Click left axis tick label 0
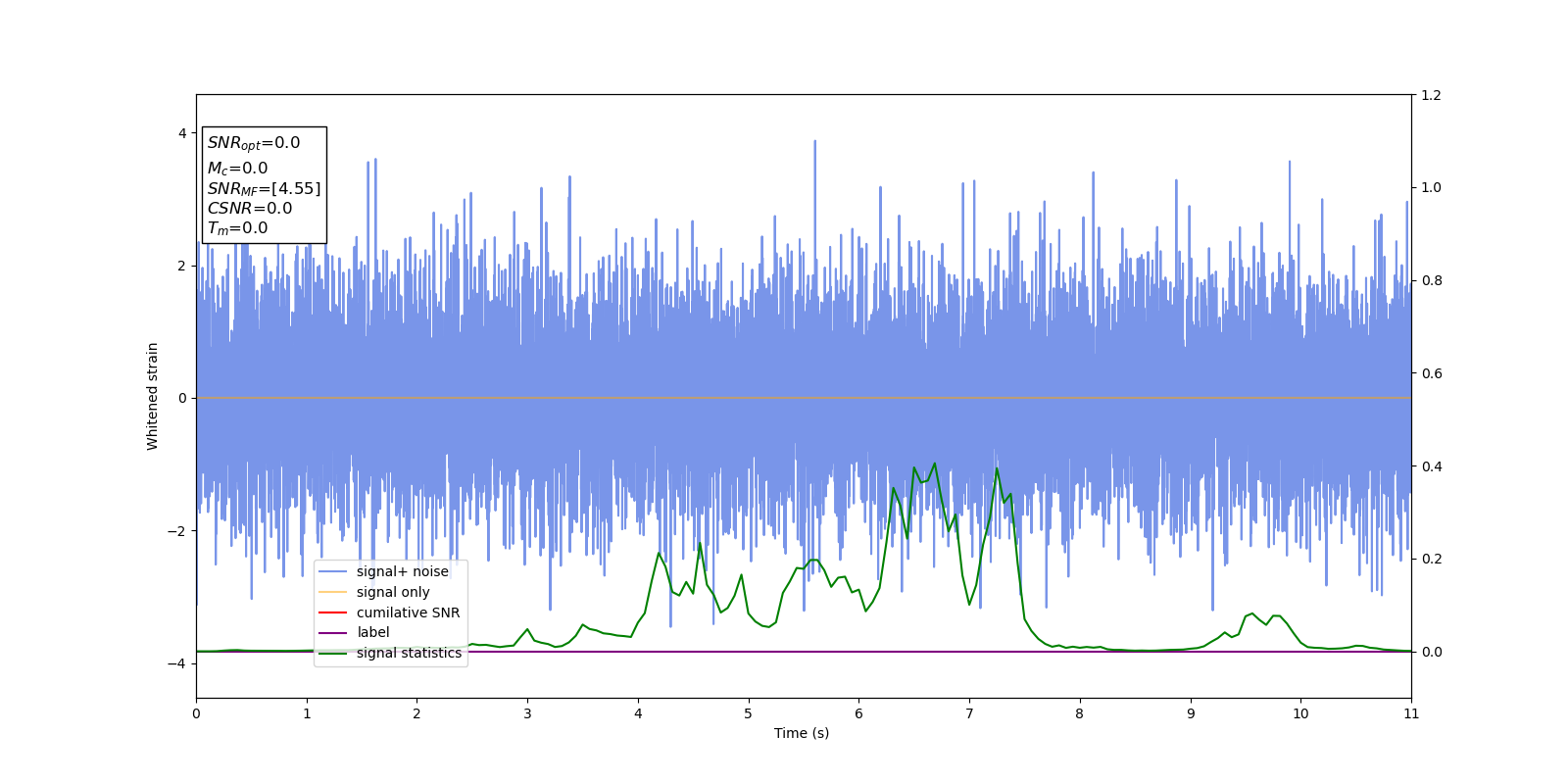 (182, 398)
